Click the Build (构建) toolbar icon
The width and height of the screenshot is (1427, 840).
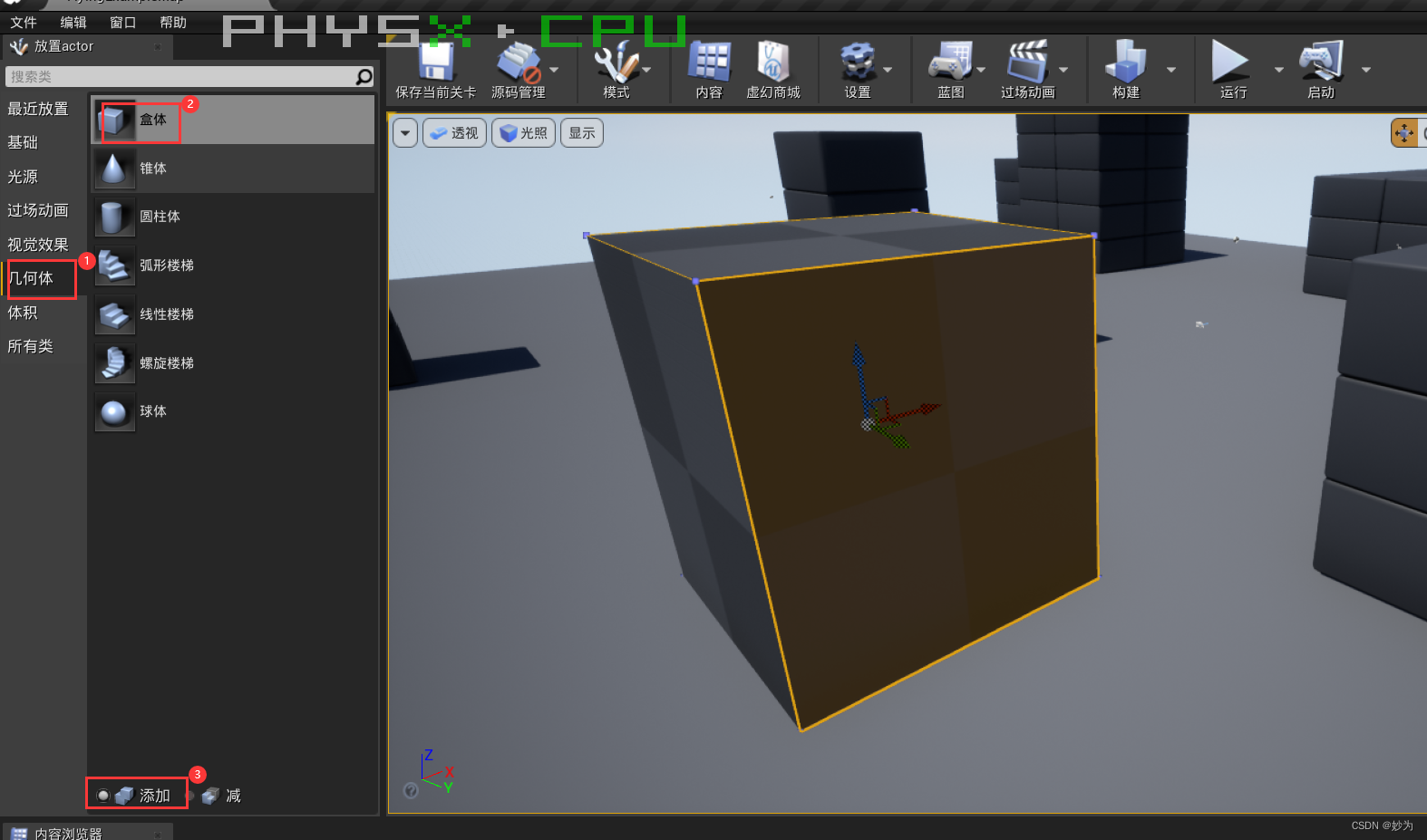click(1125, 62)
